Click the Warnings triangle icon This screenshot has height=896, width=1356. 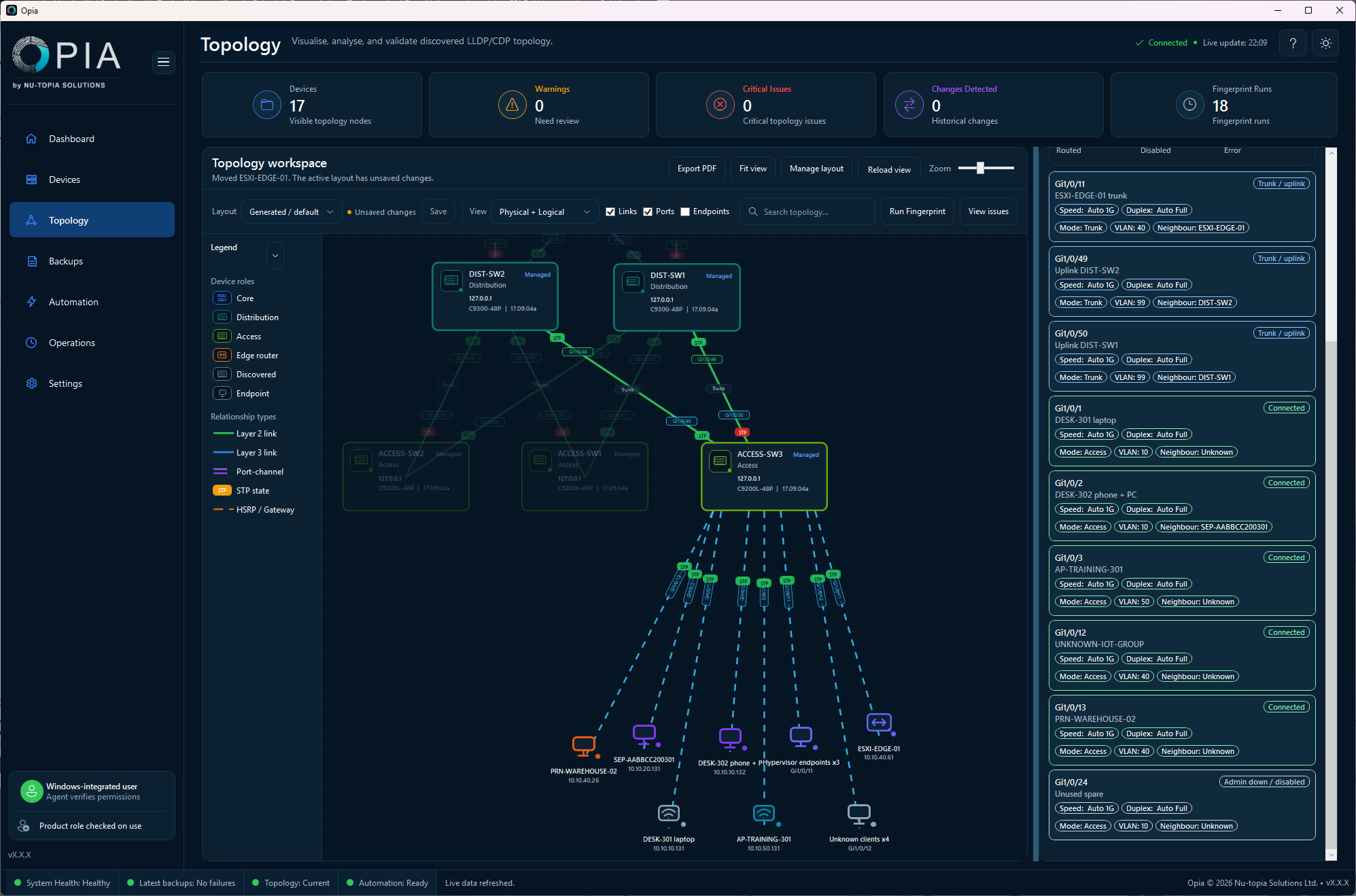(x=512, y=105)
